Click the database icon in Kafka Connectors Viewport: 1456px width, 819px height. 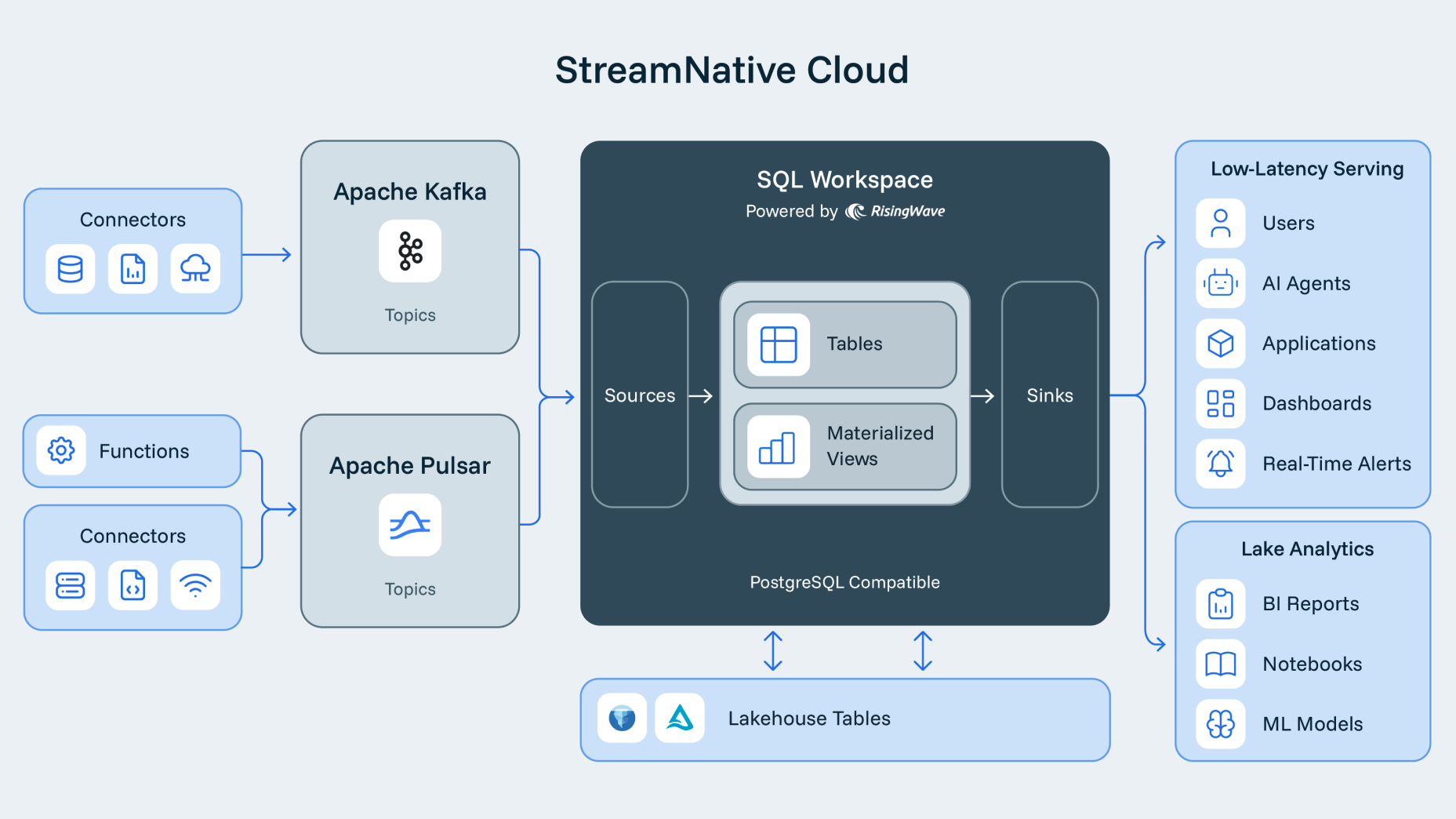[71, 269]
